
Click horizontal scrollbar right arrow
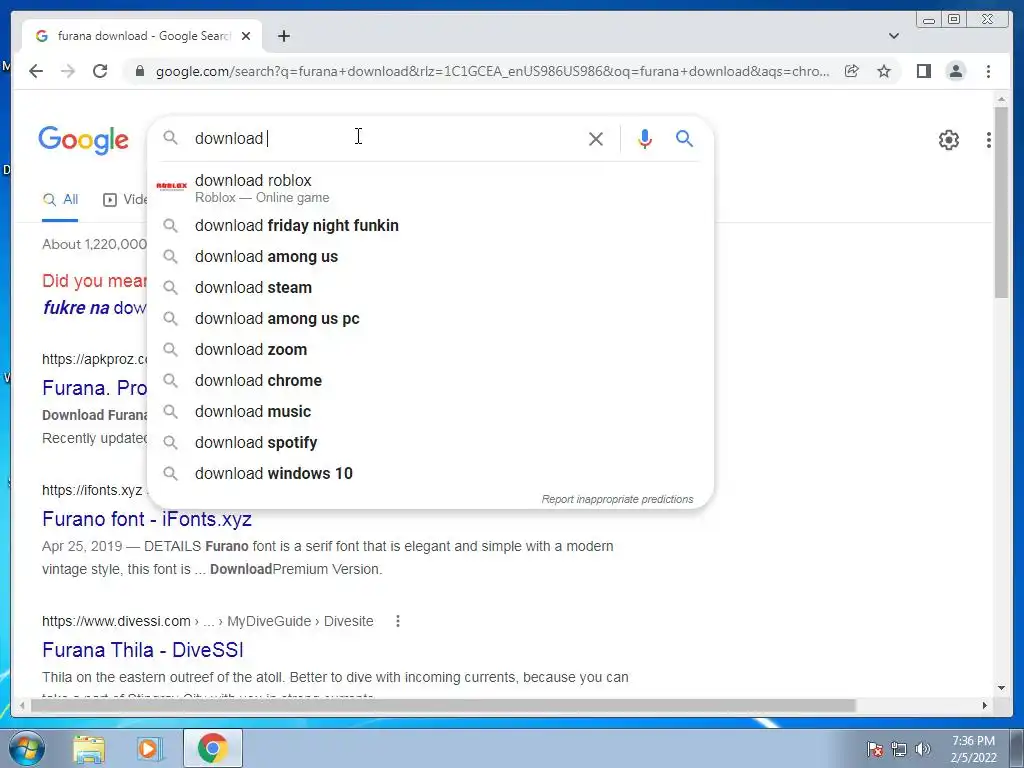point(985,705)
